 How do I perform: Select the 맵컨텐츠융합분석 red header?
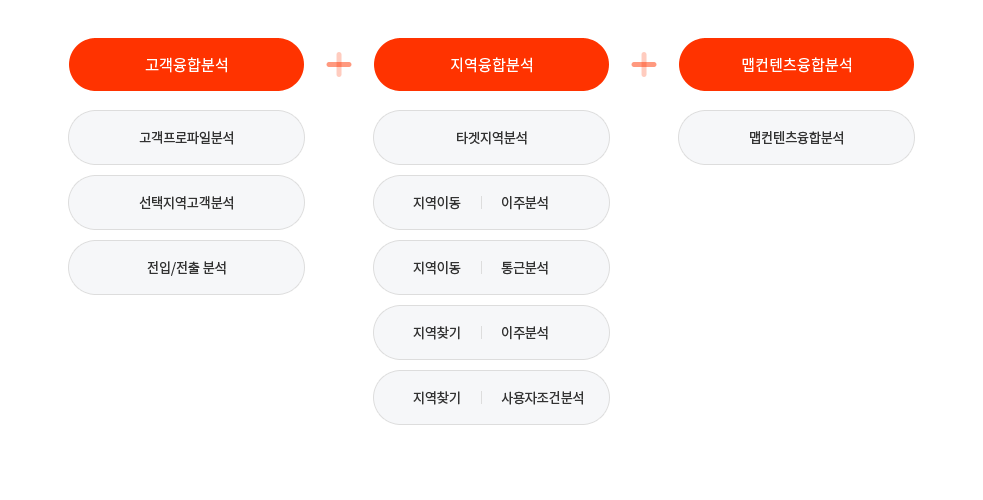[796, 65]
